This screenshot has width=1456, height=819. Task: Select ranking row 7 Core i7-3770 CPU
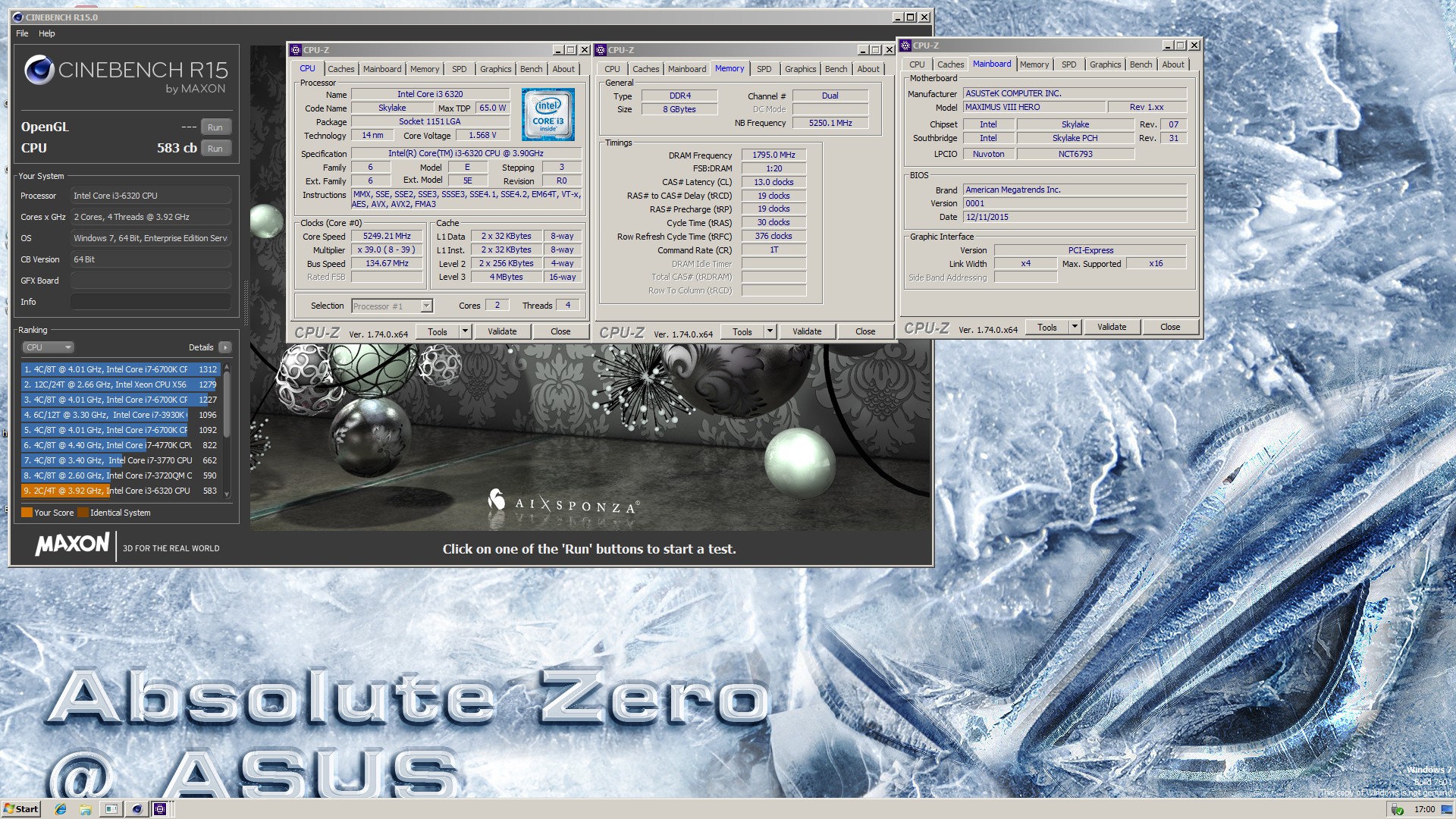(x=121, y=460)
